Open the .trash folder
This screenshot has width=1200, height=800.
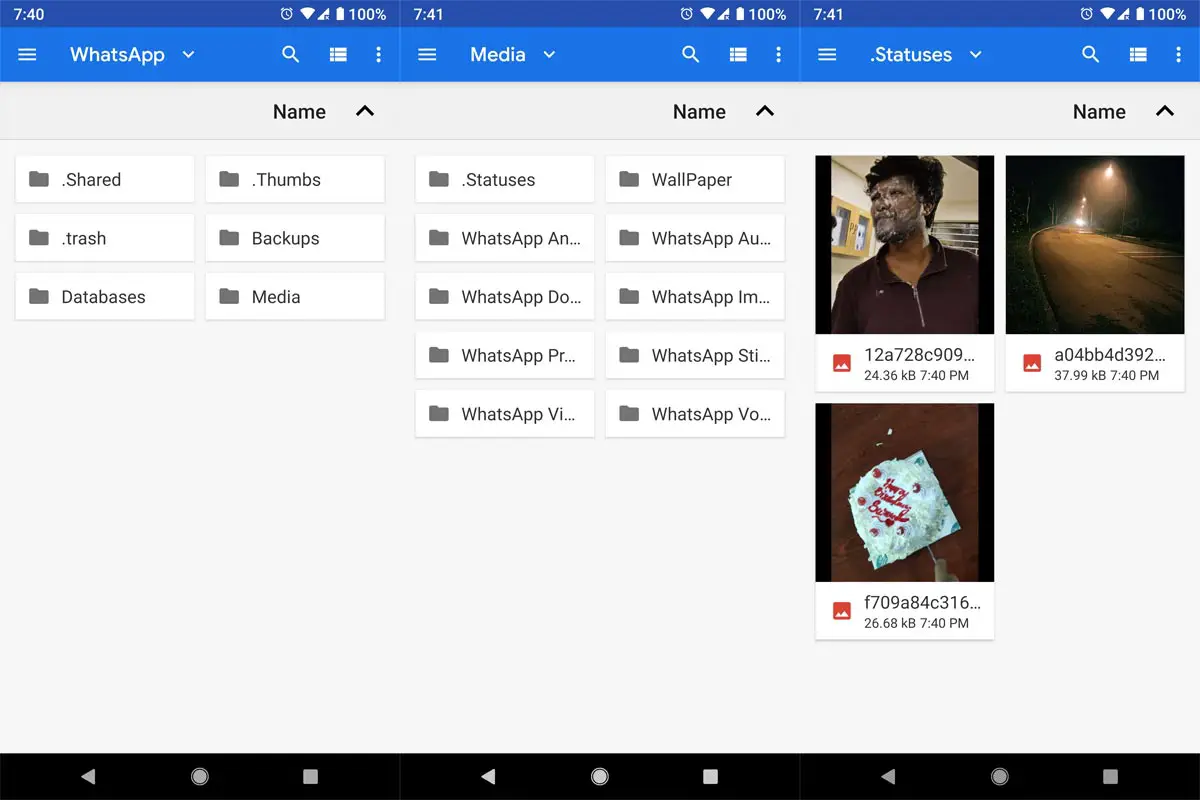105,238
